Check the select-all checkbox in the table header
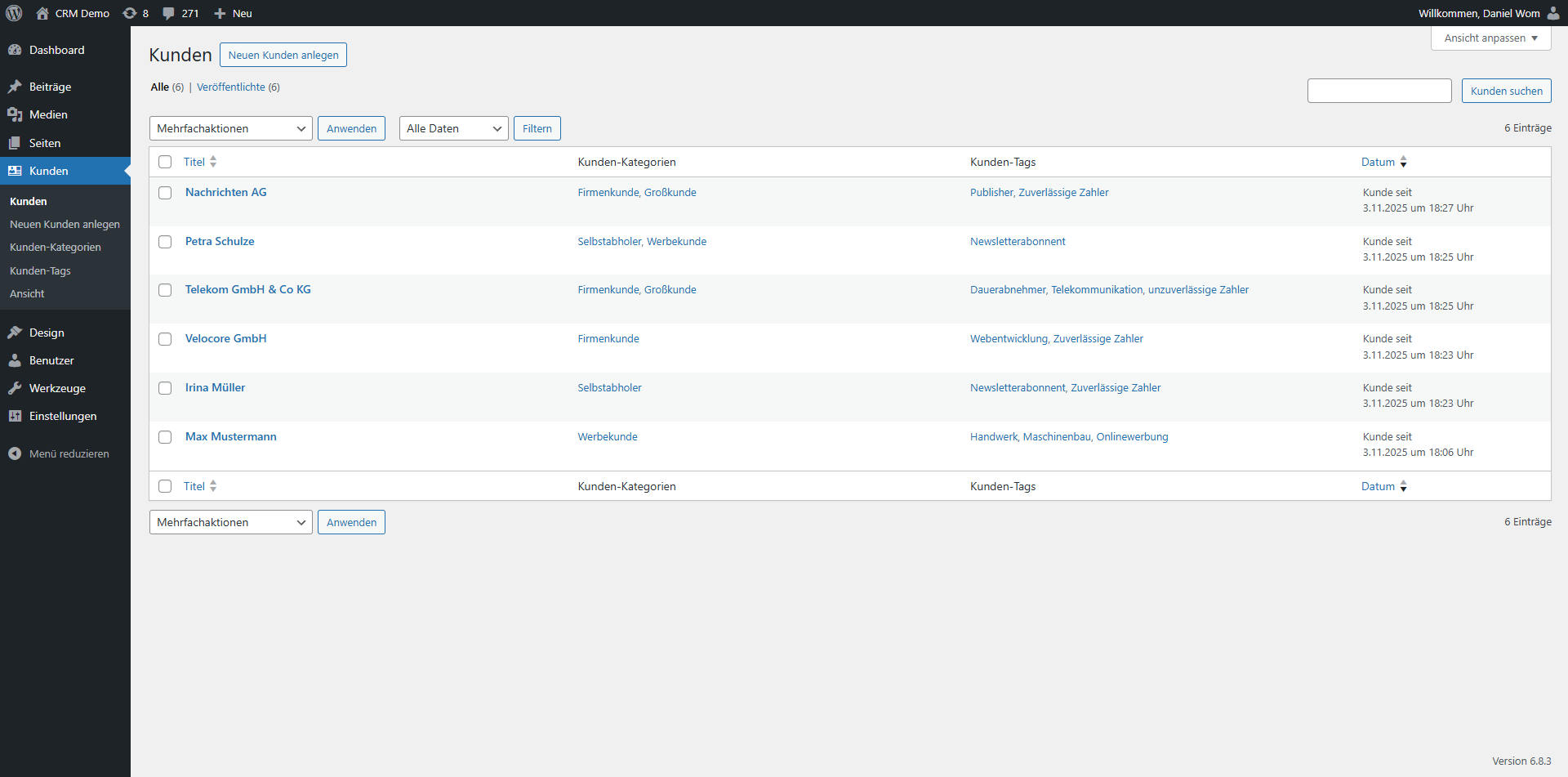 point(165,162)
